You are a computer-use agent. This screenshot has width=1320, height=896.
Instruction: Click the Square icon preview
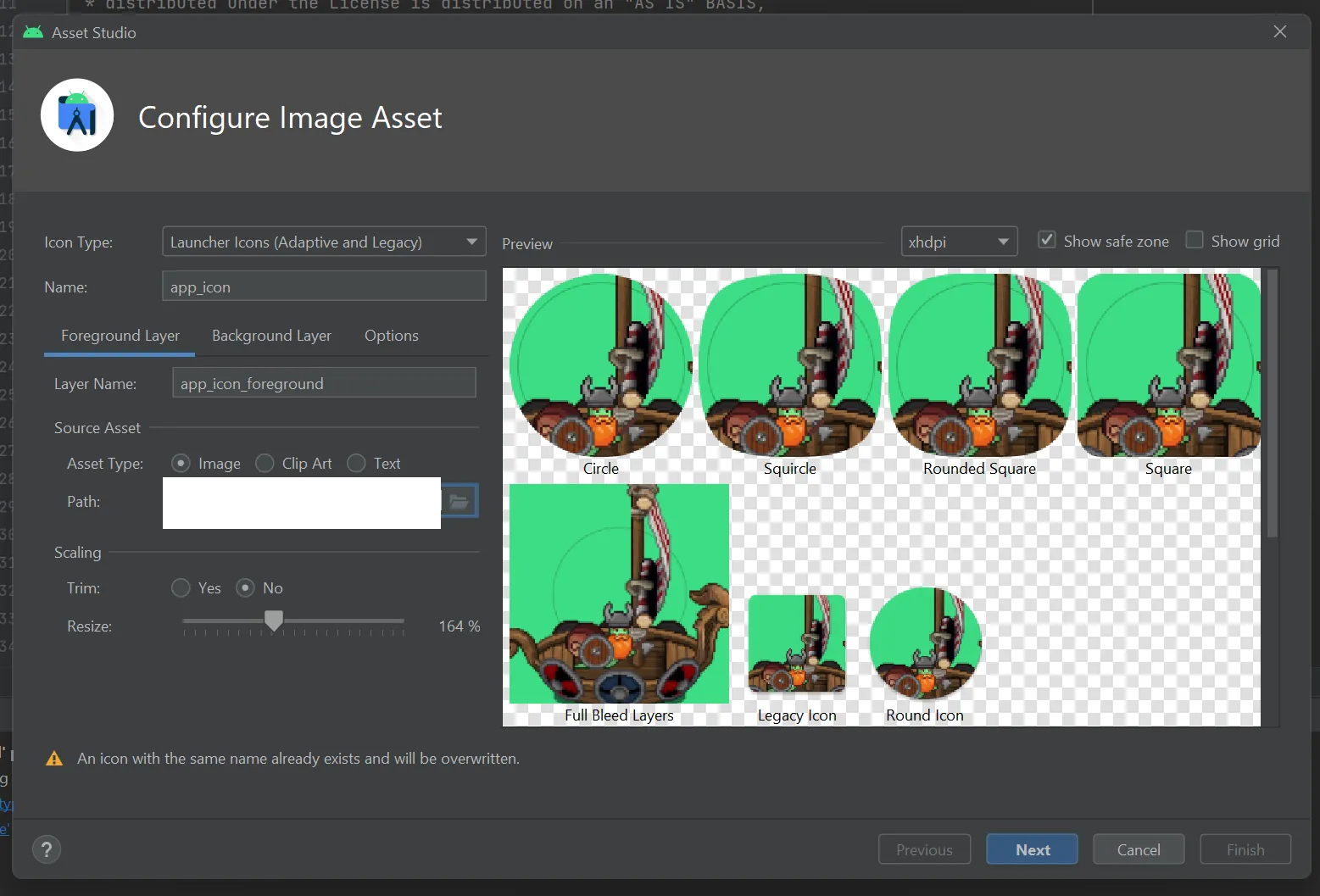1168,365
